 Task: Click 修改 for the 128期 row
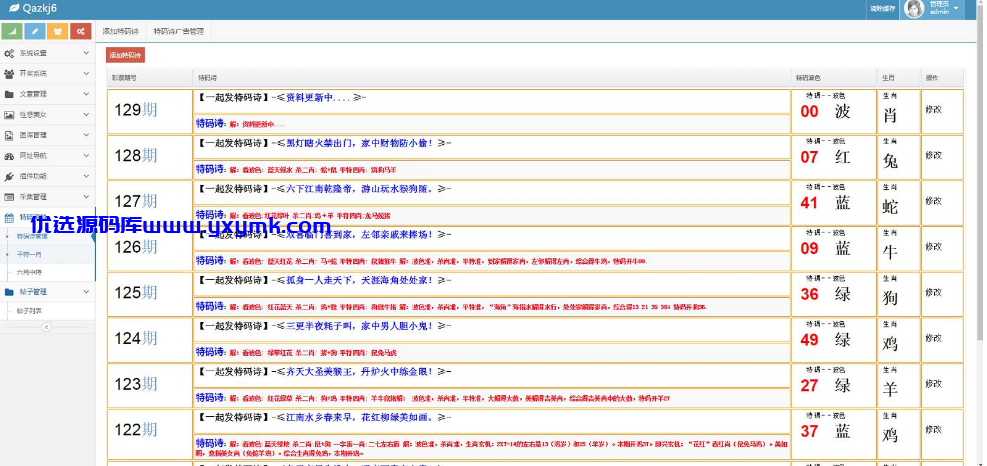click(x=933, y=156)
